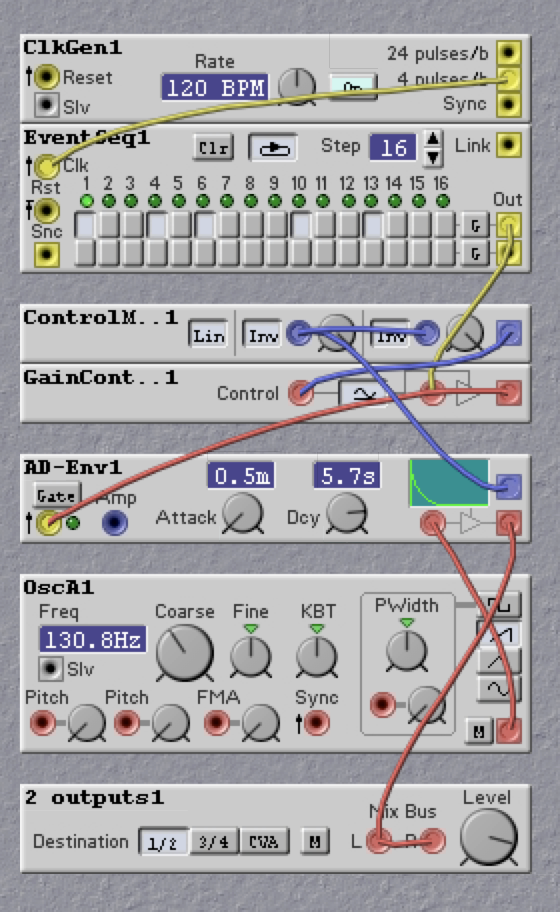Screen dimensions: 560x912
Task: Click the 130.8Hz frequency display
Action: pyautogui.click(x=92, y=640)
